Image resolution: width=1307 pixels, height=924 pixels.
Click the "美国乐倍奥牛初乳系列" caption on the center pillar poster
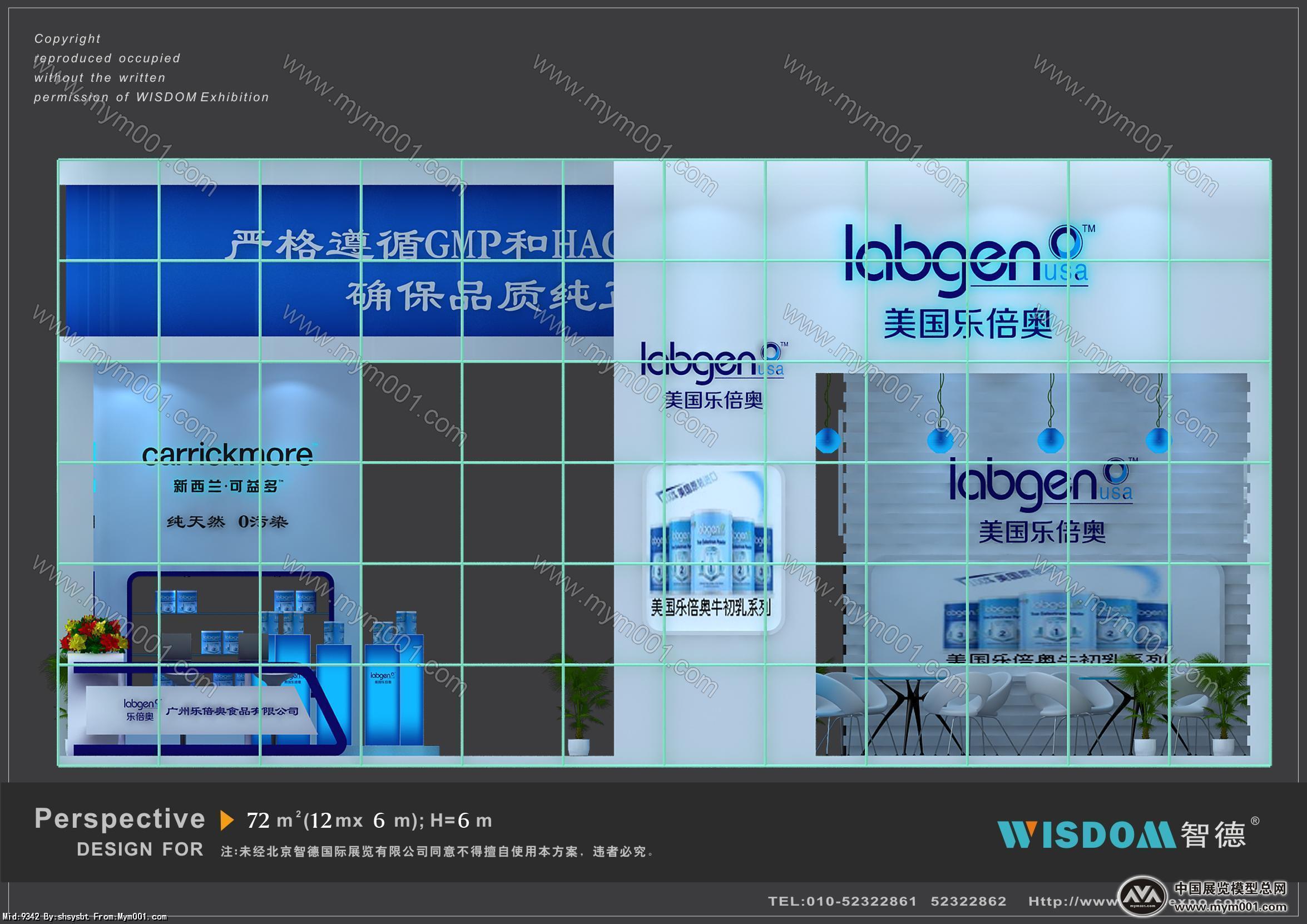click(711, 608)
